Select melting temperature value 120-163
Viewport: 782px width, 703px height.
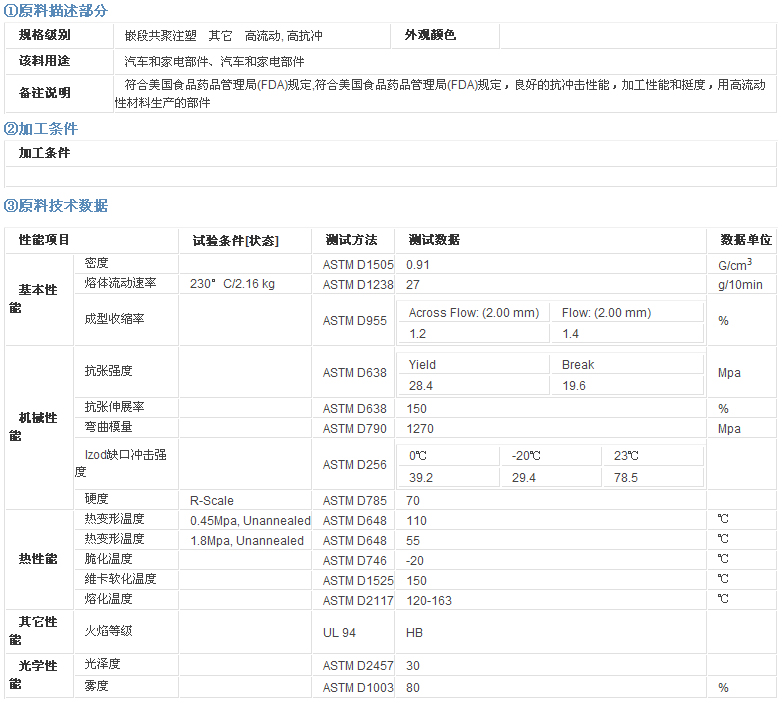pyautogui.click(x=429, y=600)
